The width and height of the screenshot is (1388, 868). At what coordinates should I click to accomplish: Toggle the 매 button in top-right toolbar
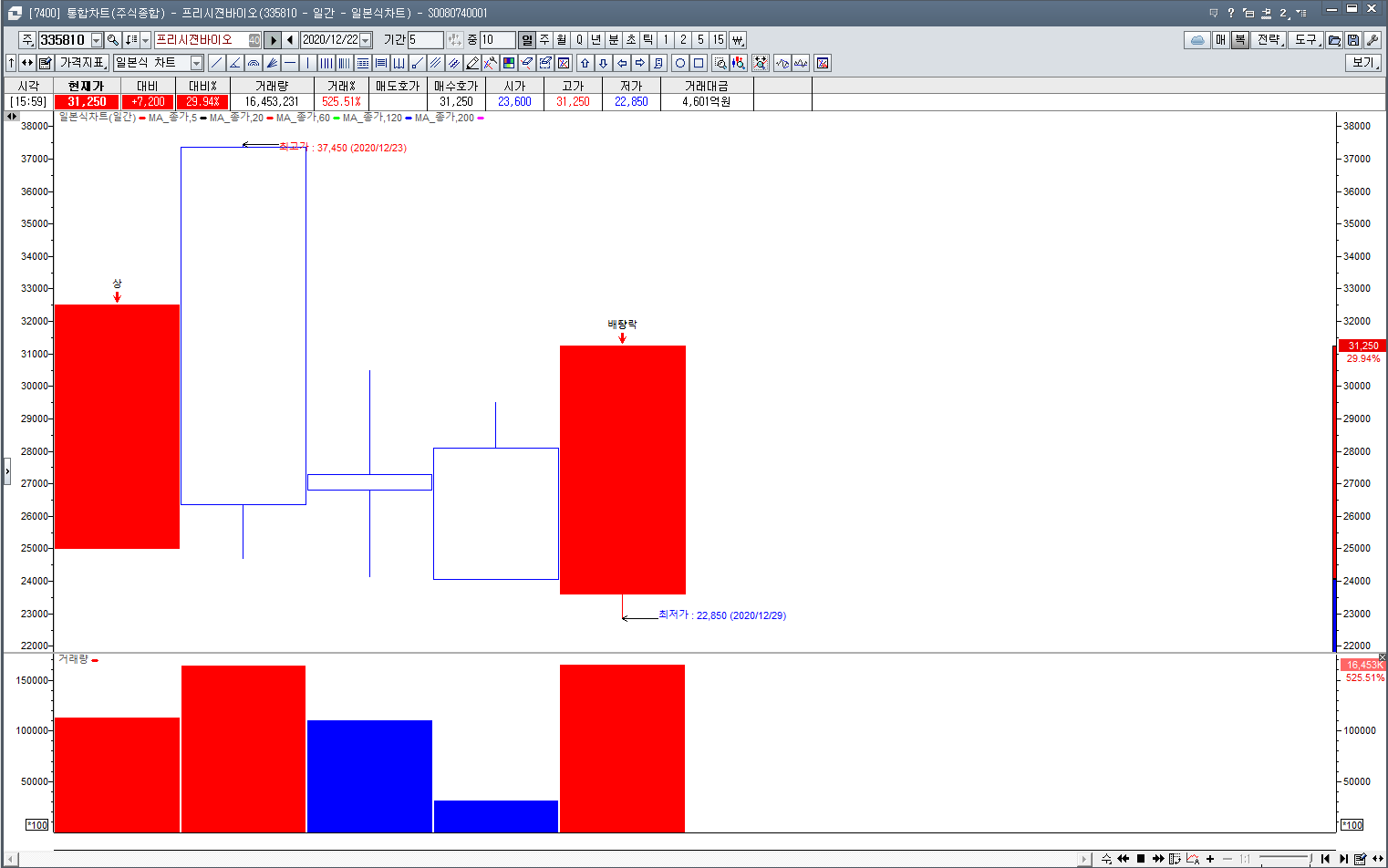pyautogui.click(x=1221, y=40)
